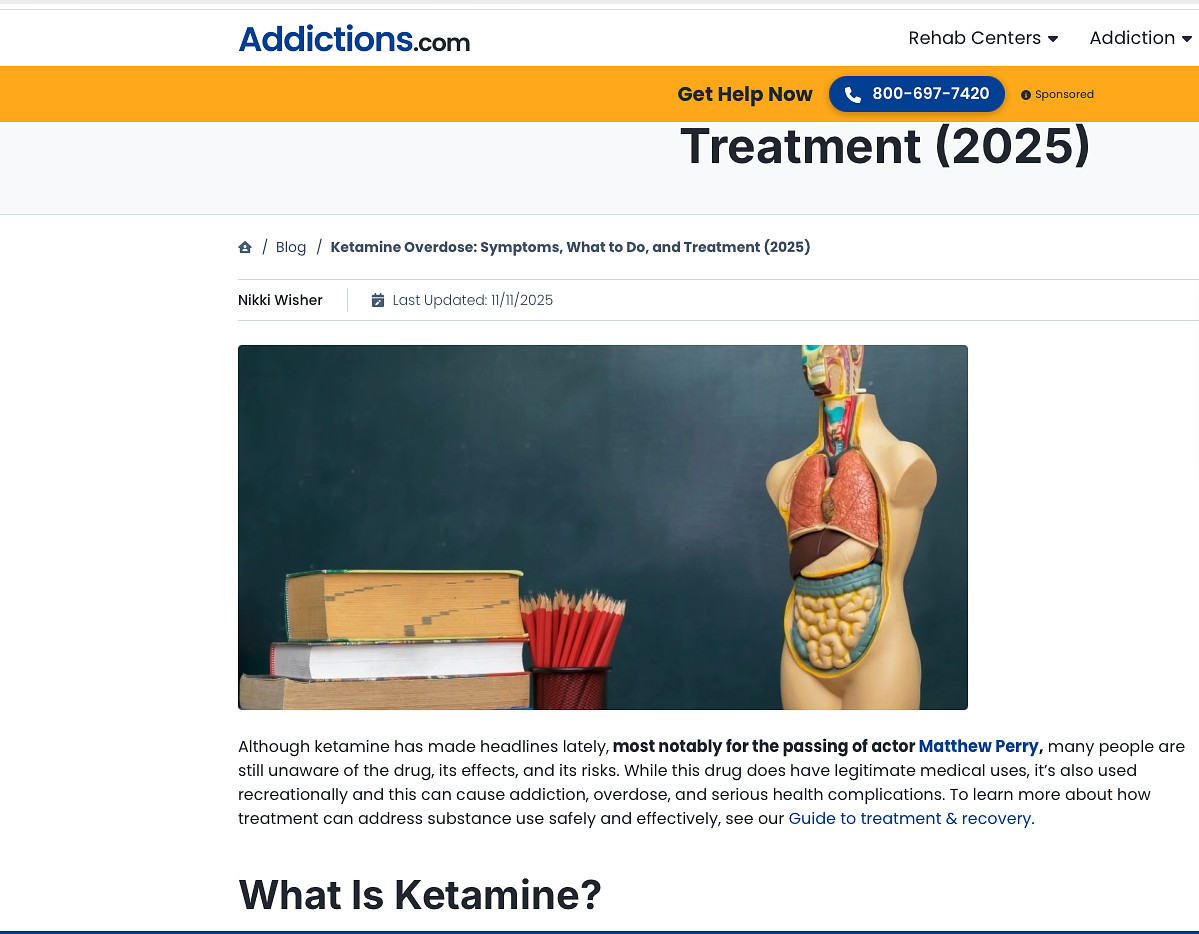The height and width of the screenshot is (934, 1199).
Task: Call 800-697-7420 button
Action: [x=916, y=94]
